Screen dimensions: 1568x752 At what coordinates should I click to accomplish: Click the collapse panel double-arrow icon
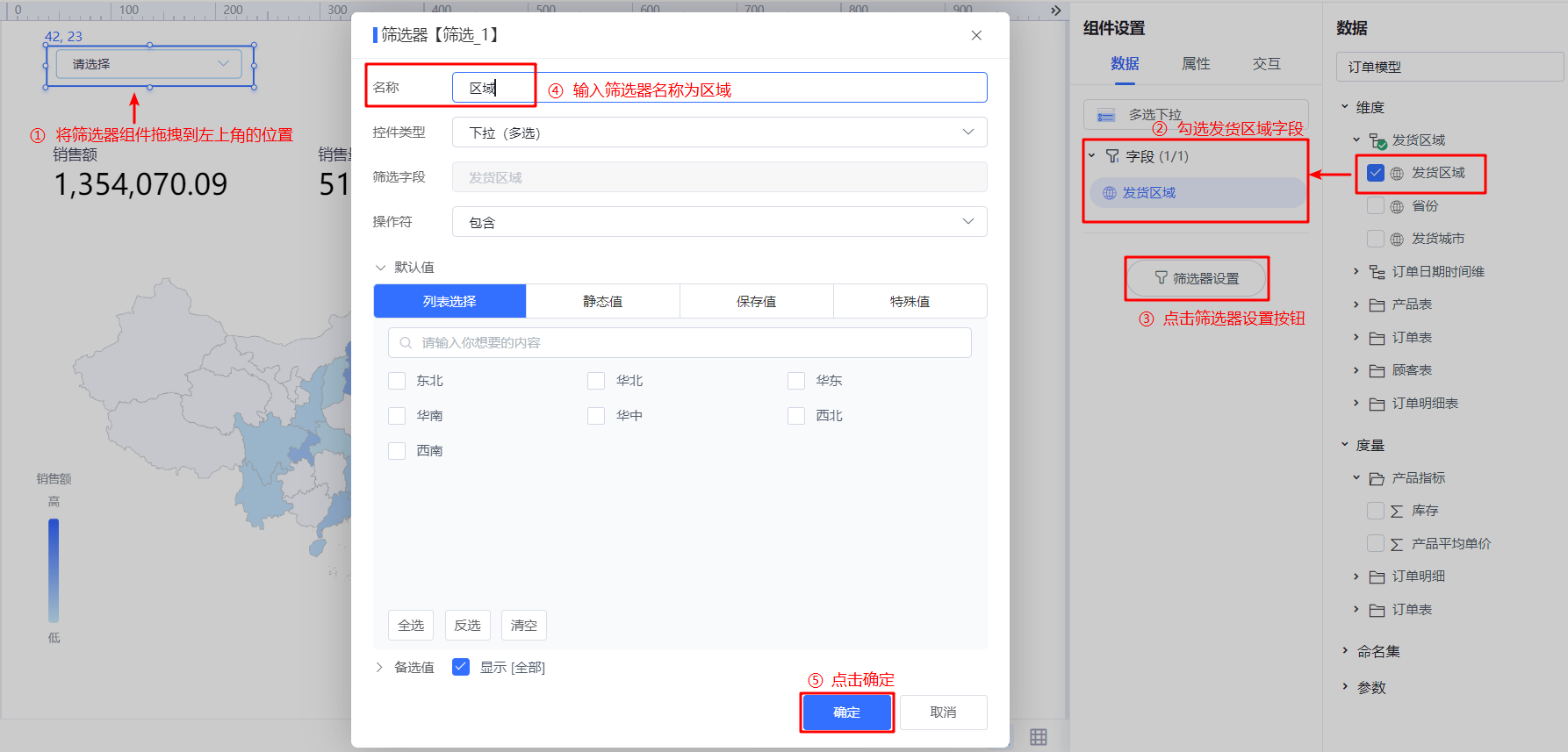pos(1055,11)
